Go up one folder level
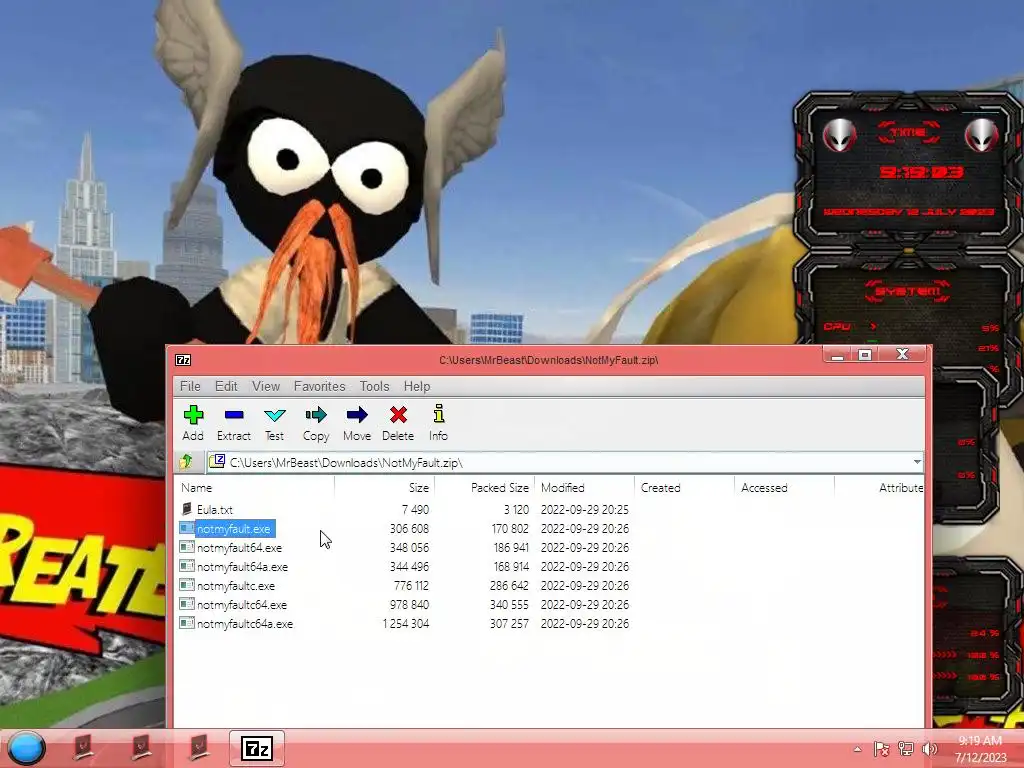 pyautogui.click(x=186, y=462)
